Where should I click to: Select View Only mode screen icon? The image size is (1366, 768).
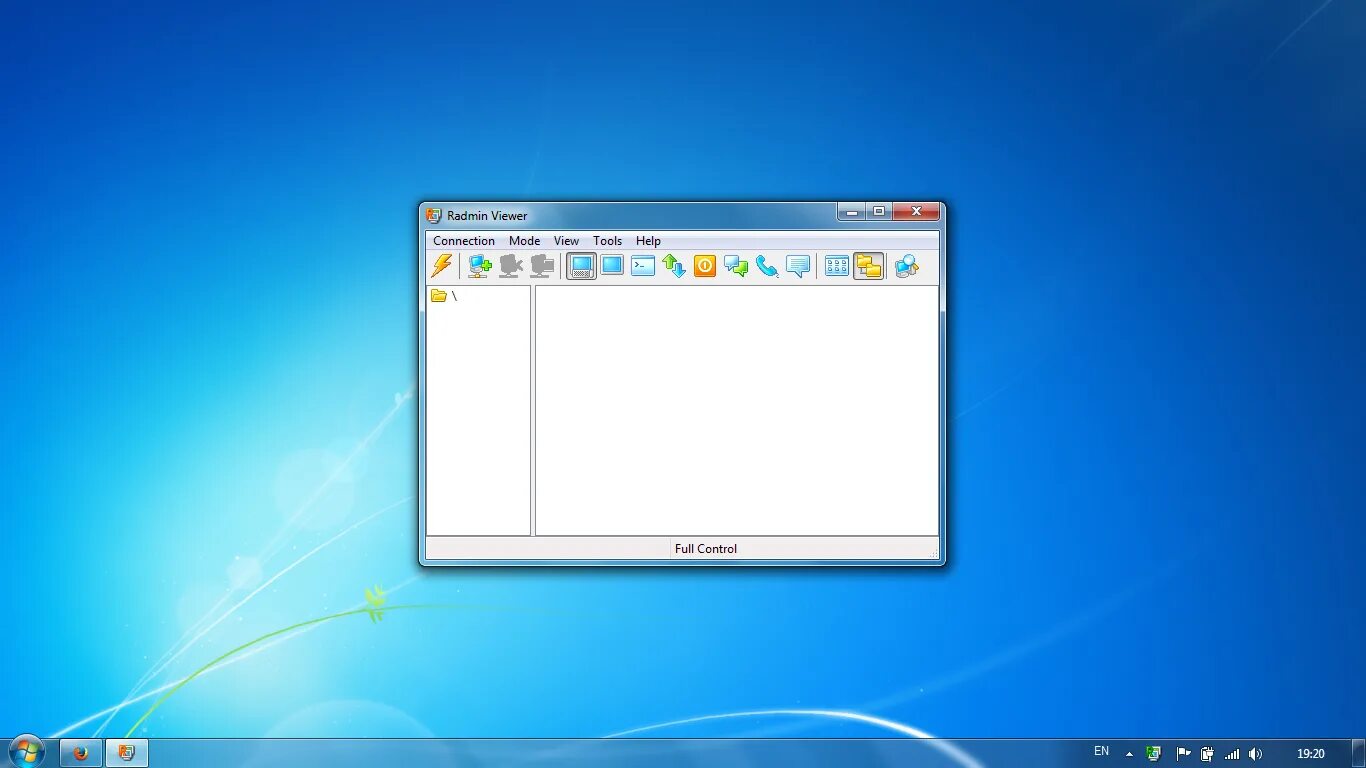click(x=612, y=266)
